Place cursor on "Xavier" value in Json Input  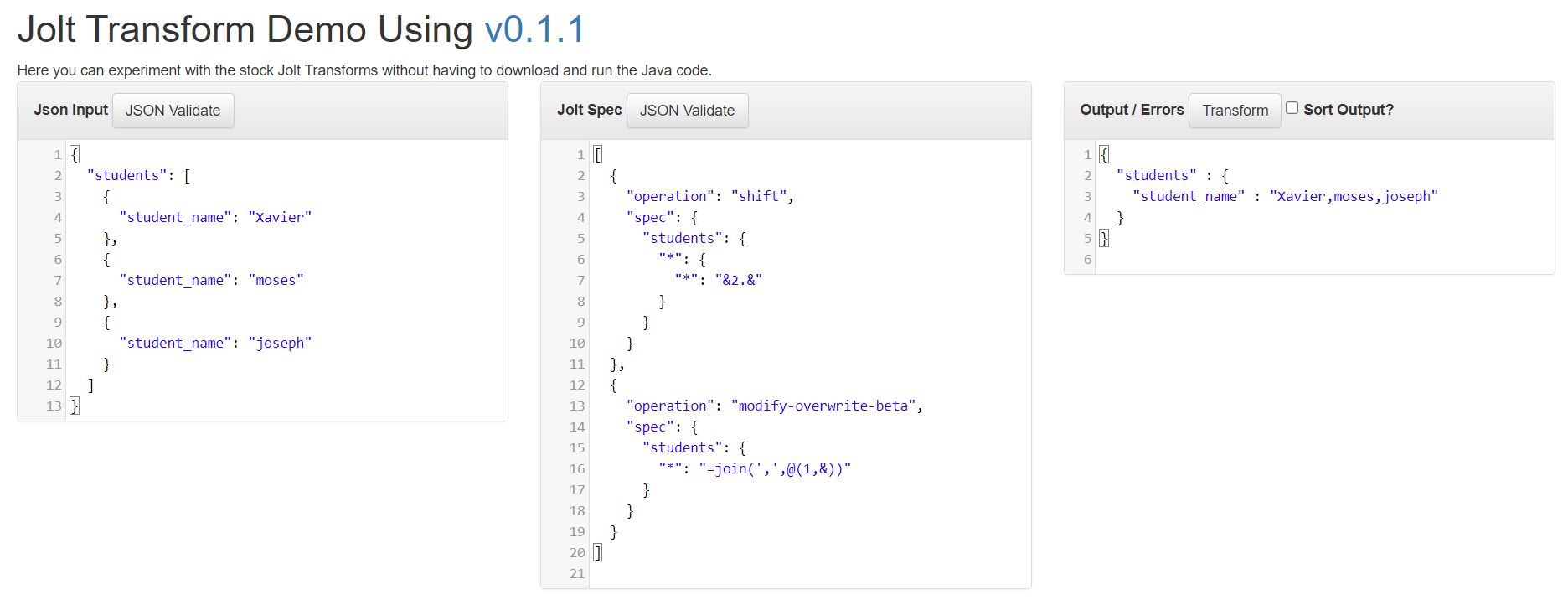coord(280,217)
